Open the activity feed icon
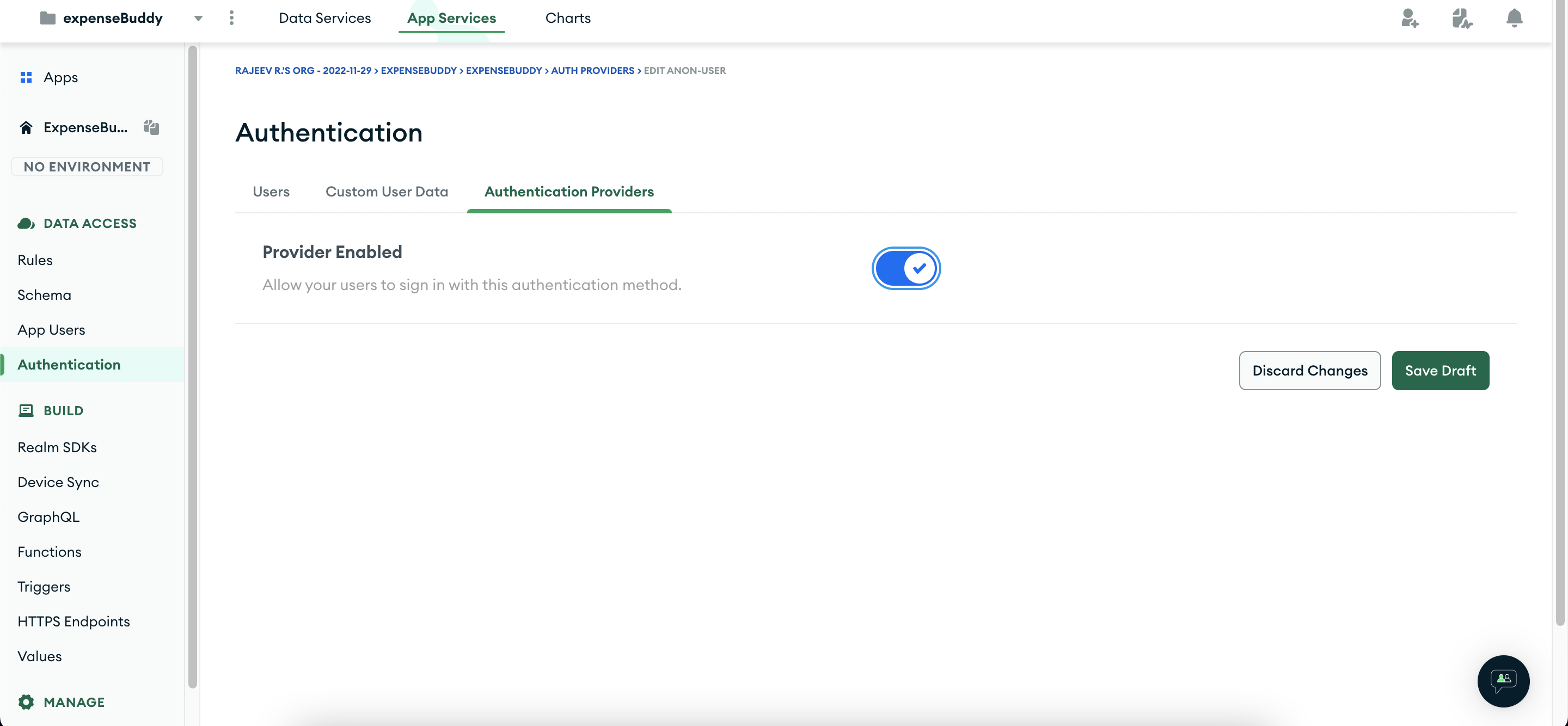Image resolution: width=1568 pixels, height=726 pixels. pos(1462,19)
